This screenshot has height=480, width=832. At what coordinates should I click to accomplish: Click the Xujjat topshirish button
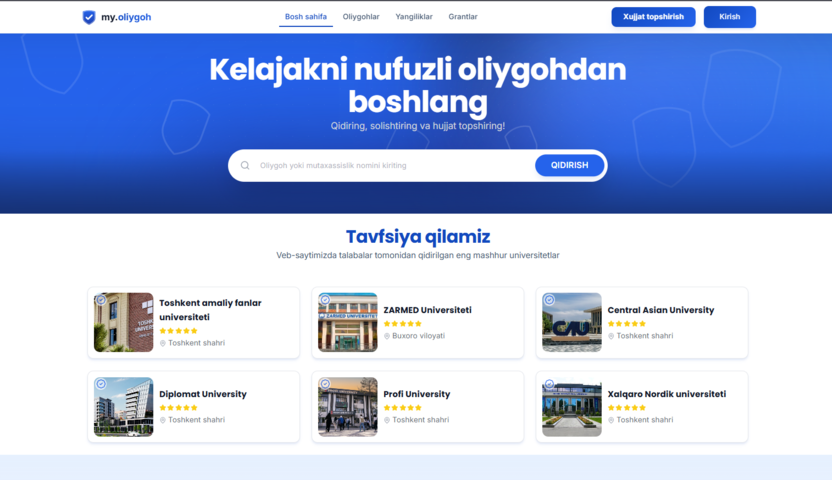click(x=653, y=17)
